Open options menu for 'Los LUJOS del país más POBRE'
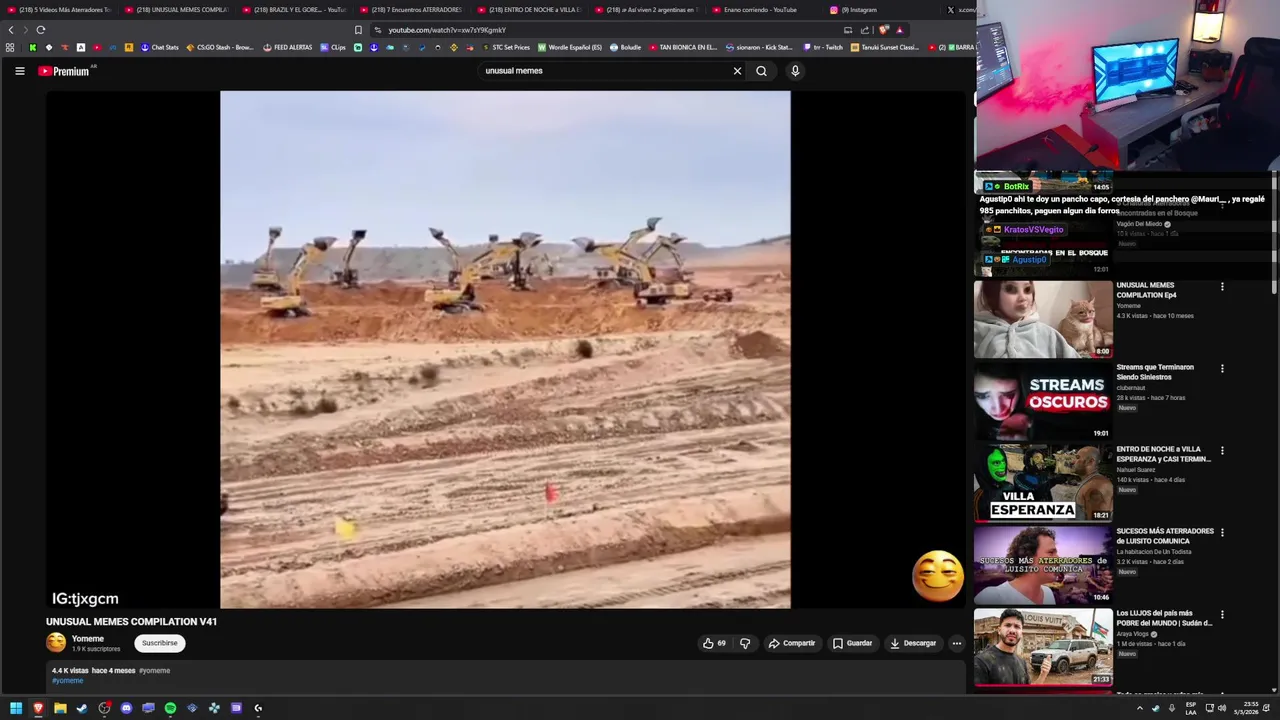The height and width of the screenshot is (720, 1280). coord(1222,615)
